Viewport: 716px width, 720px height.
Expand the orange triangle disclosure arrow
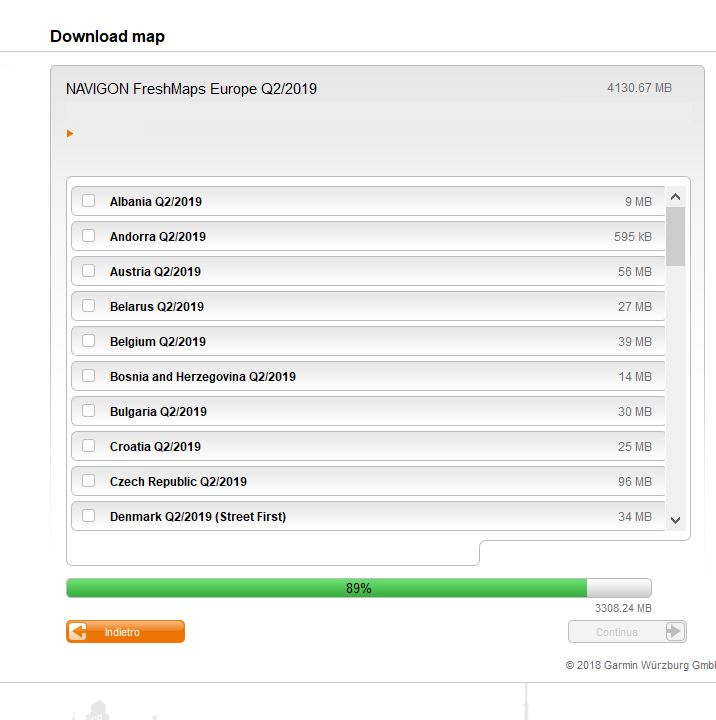[70, 134]
